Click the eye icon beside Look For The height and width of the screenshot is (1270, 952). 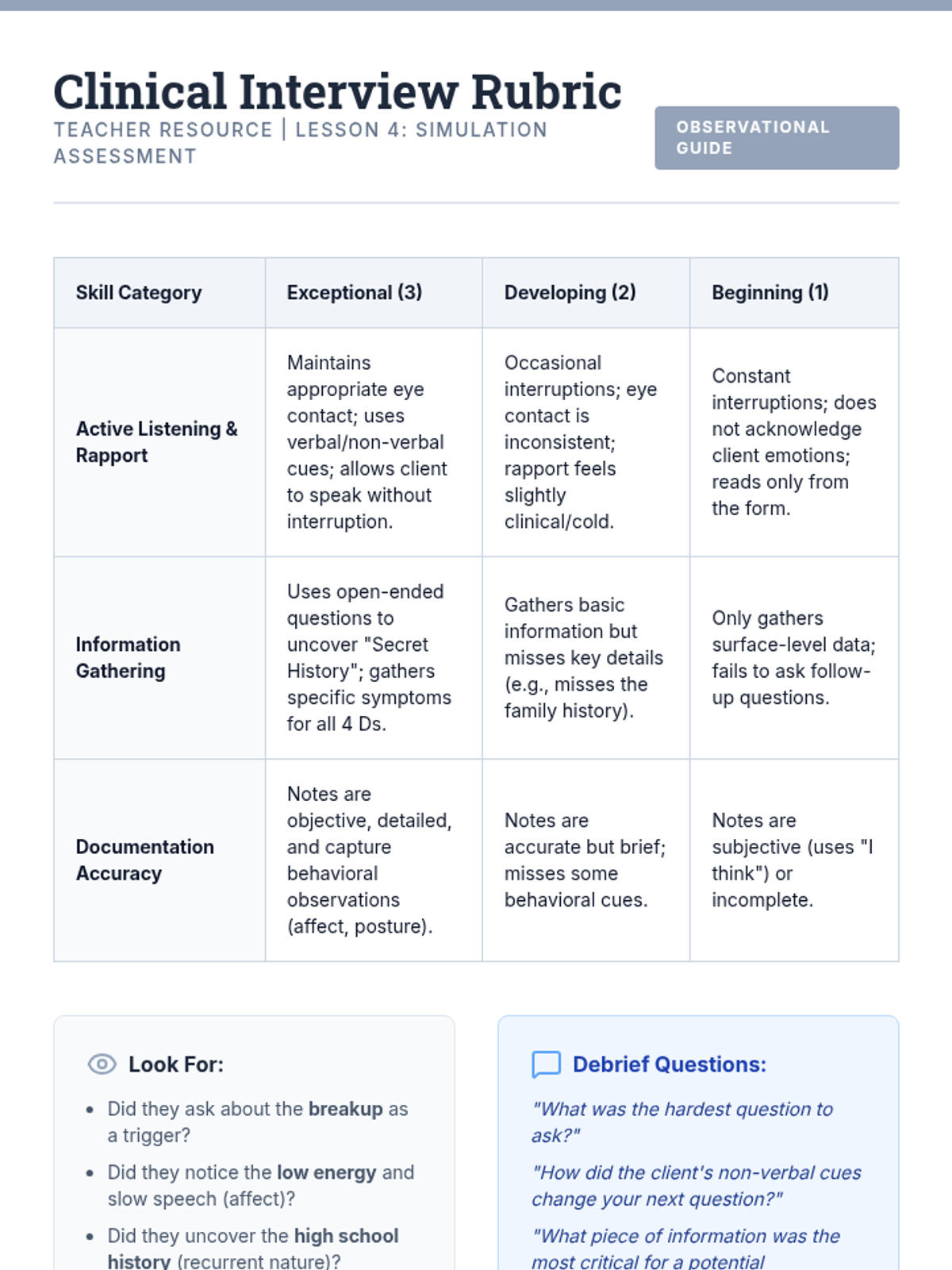[x=102, y=1064]
